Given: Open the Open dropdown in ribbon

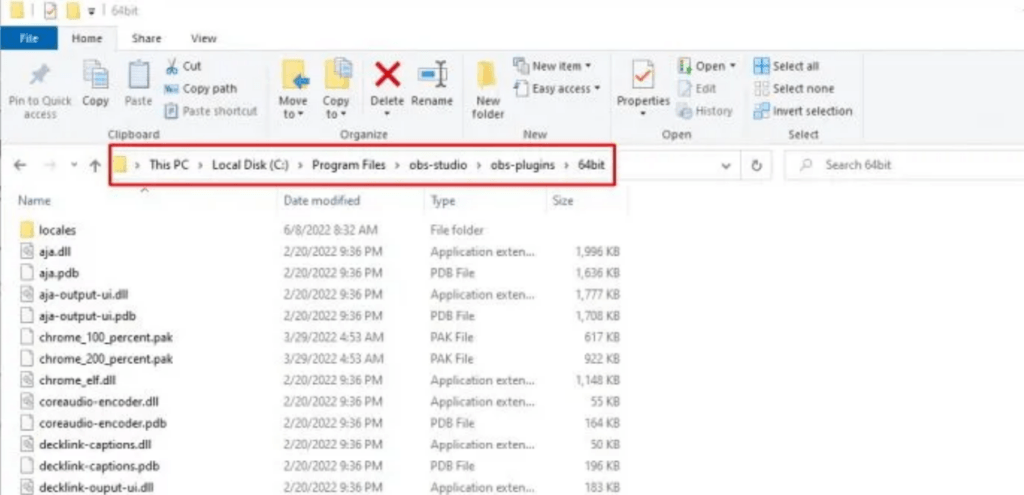Looking at the screenshot, I should (707, 66).
